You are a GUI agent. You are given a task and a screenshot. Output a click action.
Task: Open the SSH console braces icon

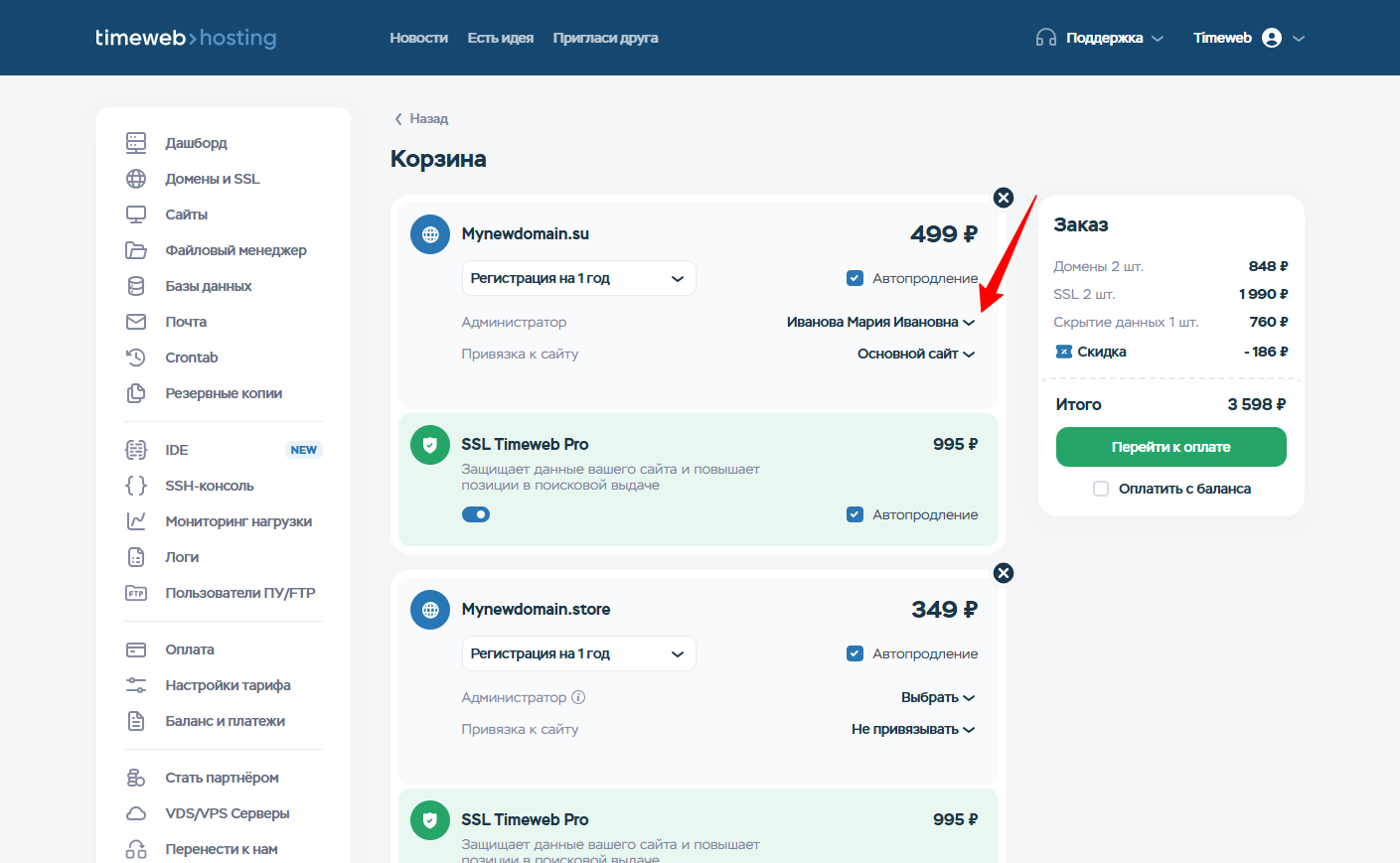(x=136, y=486)
